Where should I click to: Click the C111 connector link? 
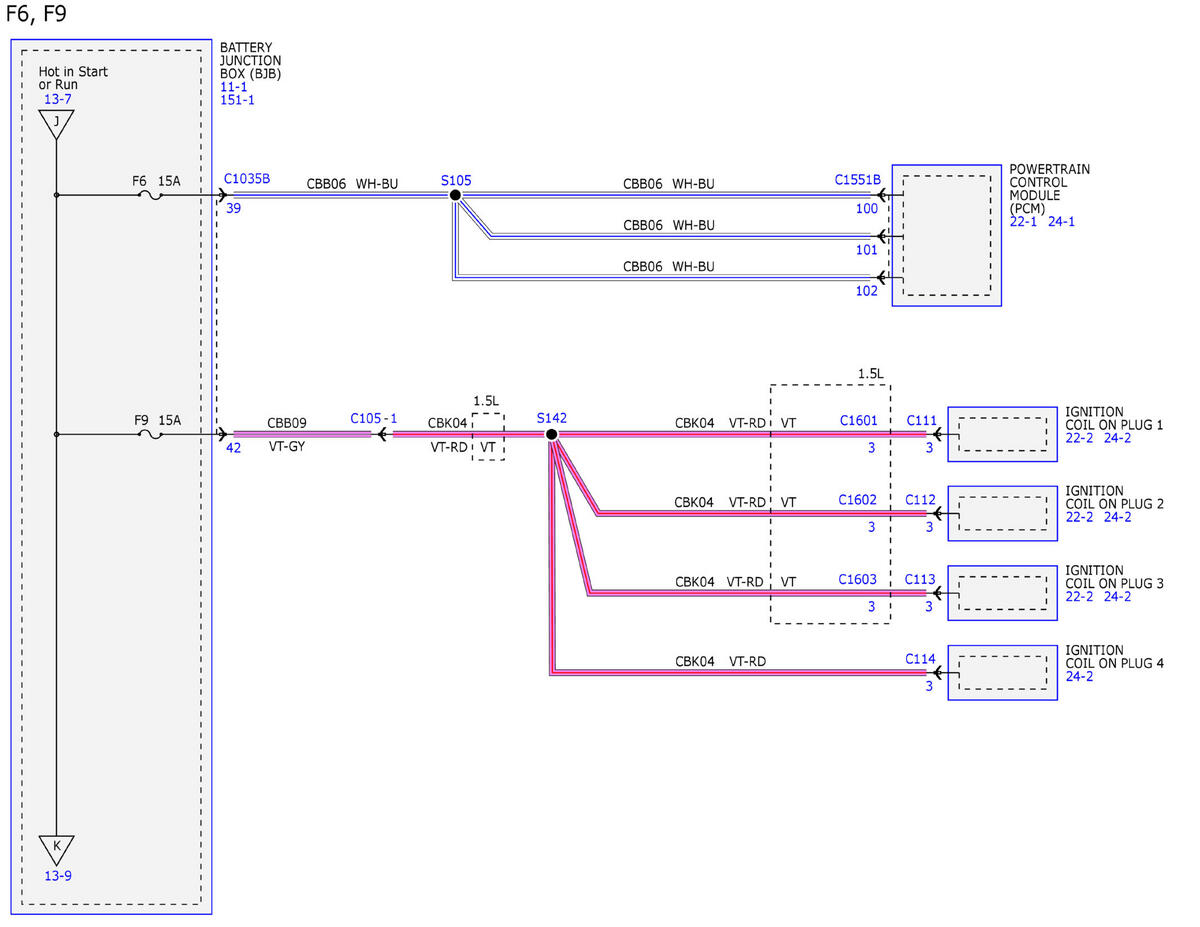tap(921, 421)
